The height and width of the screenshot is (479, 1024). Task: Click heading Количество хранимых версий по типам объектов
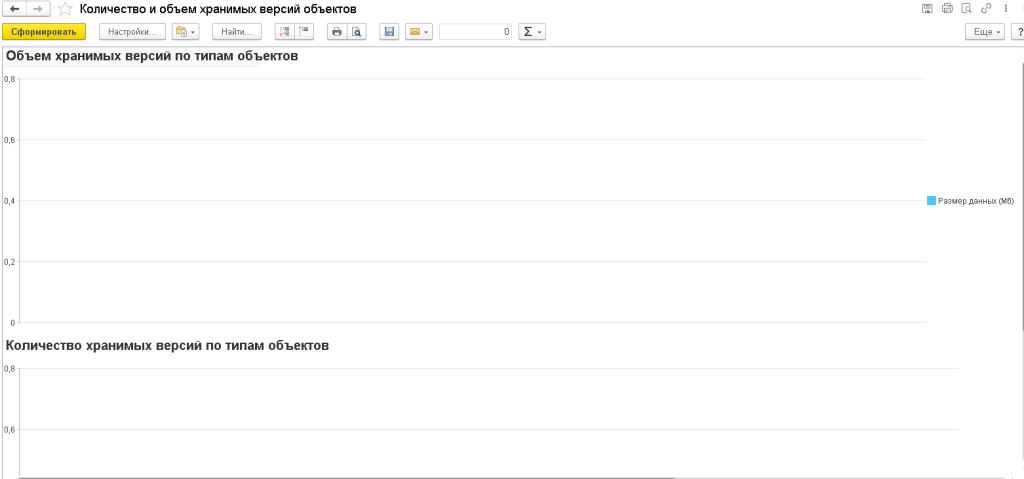click(167, 345)
